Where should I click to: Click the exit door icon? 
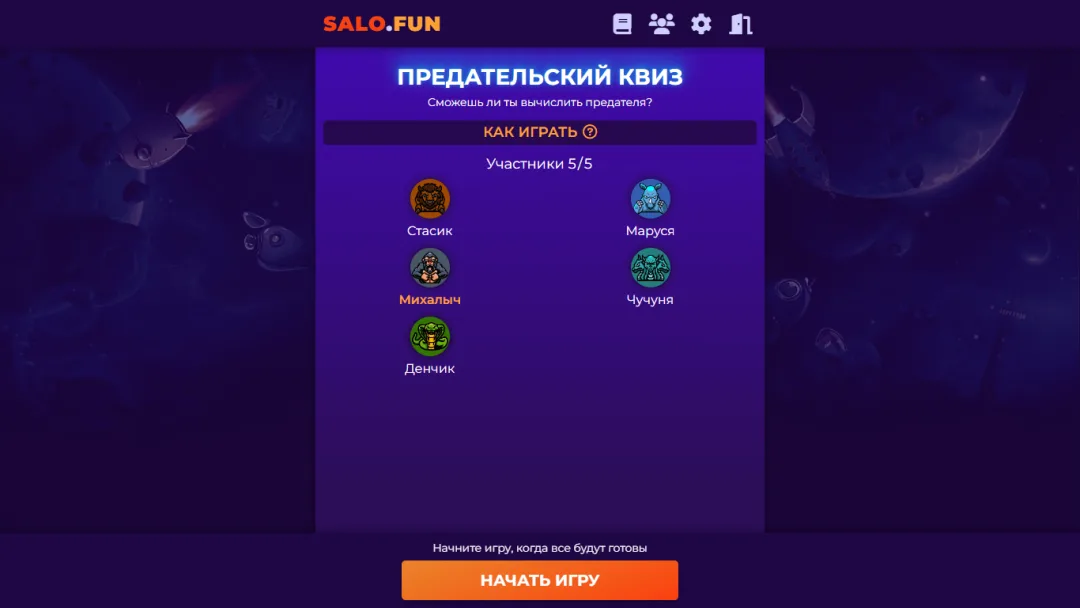tap(740, 24)
